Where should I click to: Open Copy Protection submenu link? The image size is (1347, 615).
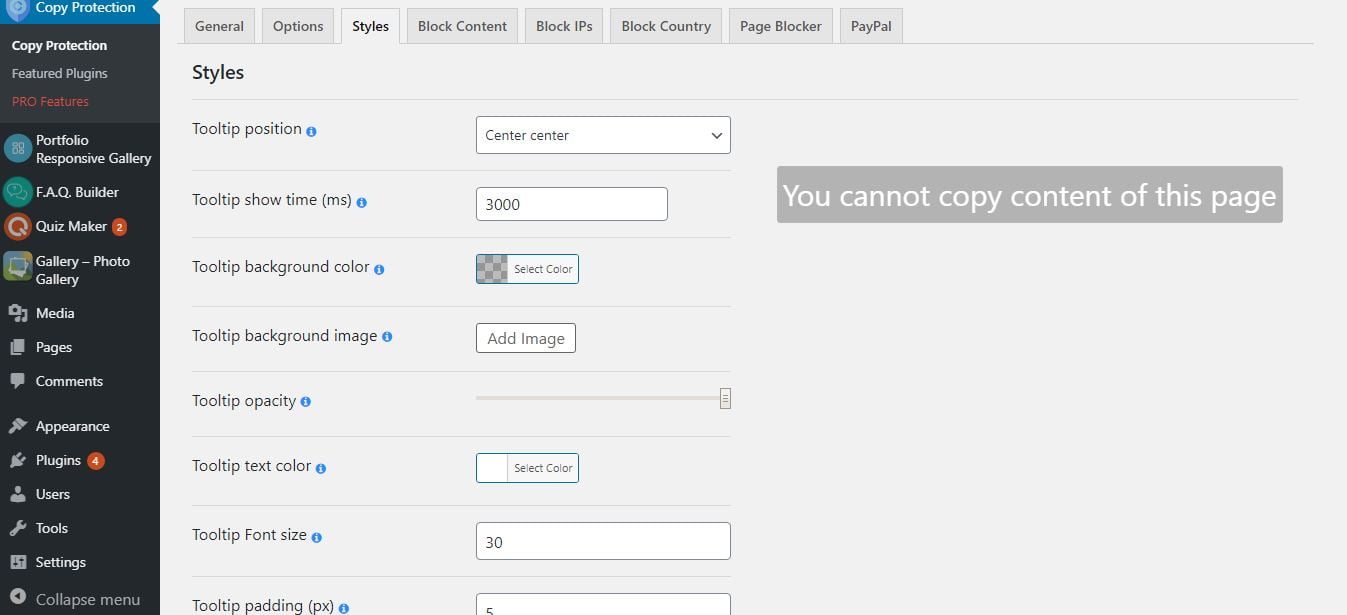(59, 45)
